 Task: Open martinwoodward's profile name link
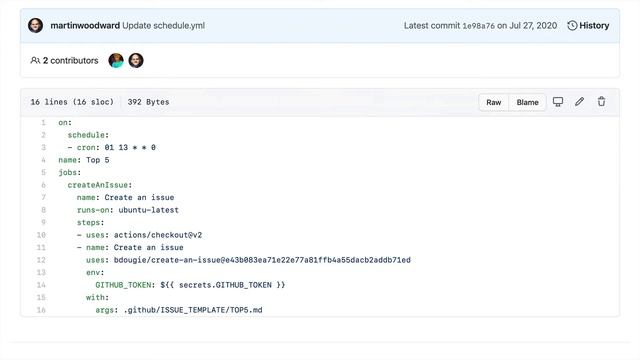(x=85, y=25)
